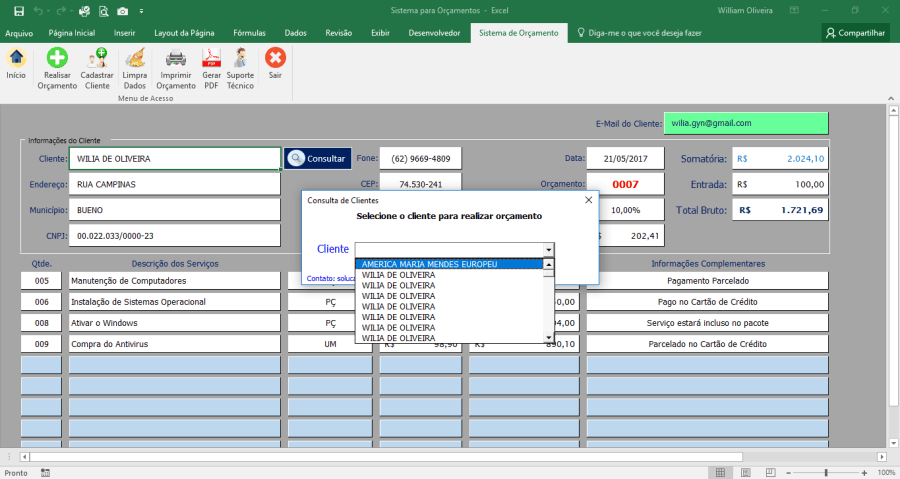The width and height of the screenshot is (900, 479).
Task: Click quantity cell 008
Action: click(x=41, y=324)
